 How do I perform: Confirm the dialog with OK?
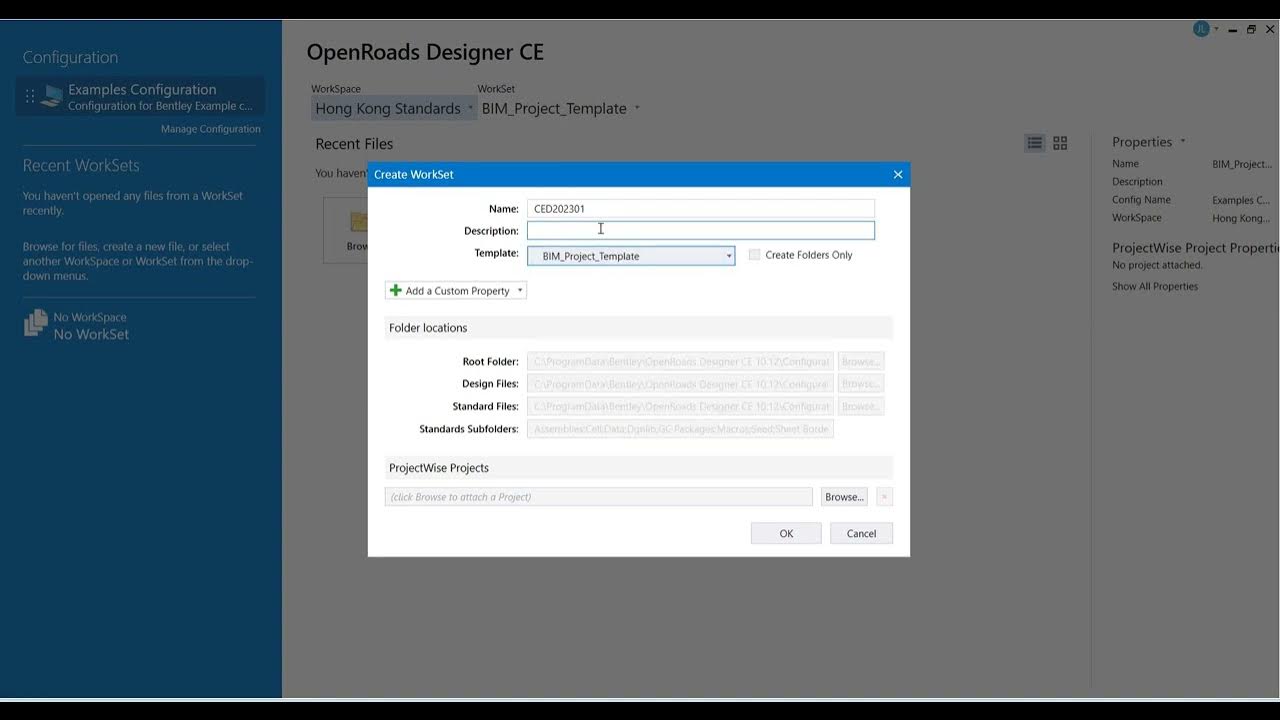coord(786,533)
